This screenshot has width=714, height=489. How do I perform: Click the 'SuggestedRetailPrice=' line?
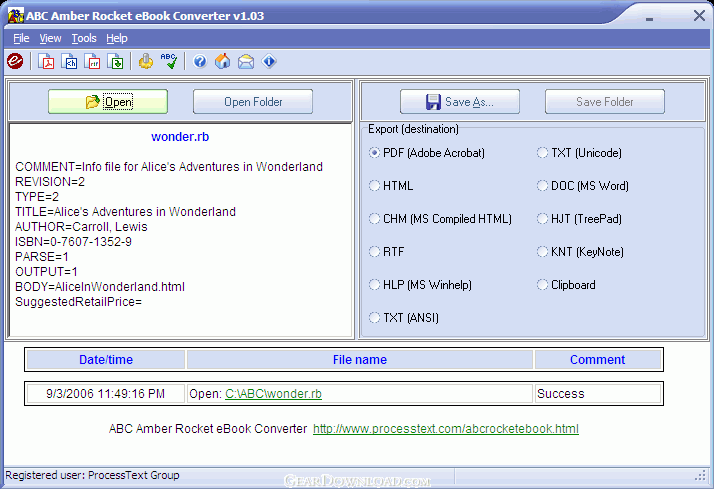78,302
